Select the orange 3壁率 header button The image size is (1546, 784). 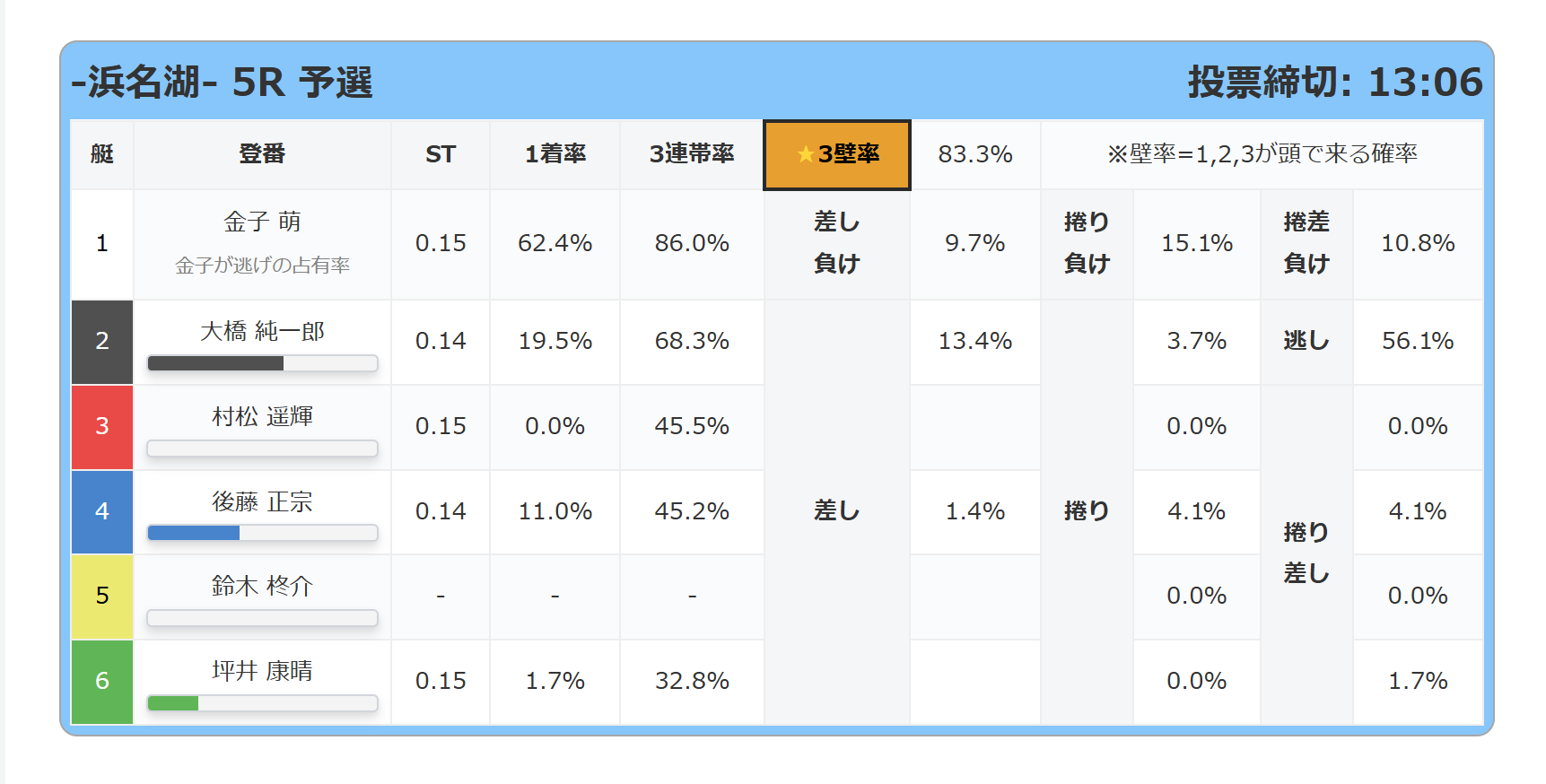click(837, 154)
